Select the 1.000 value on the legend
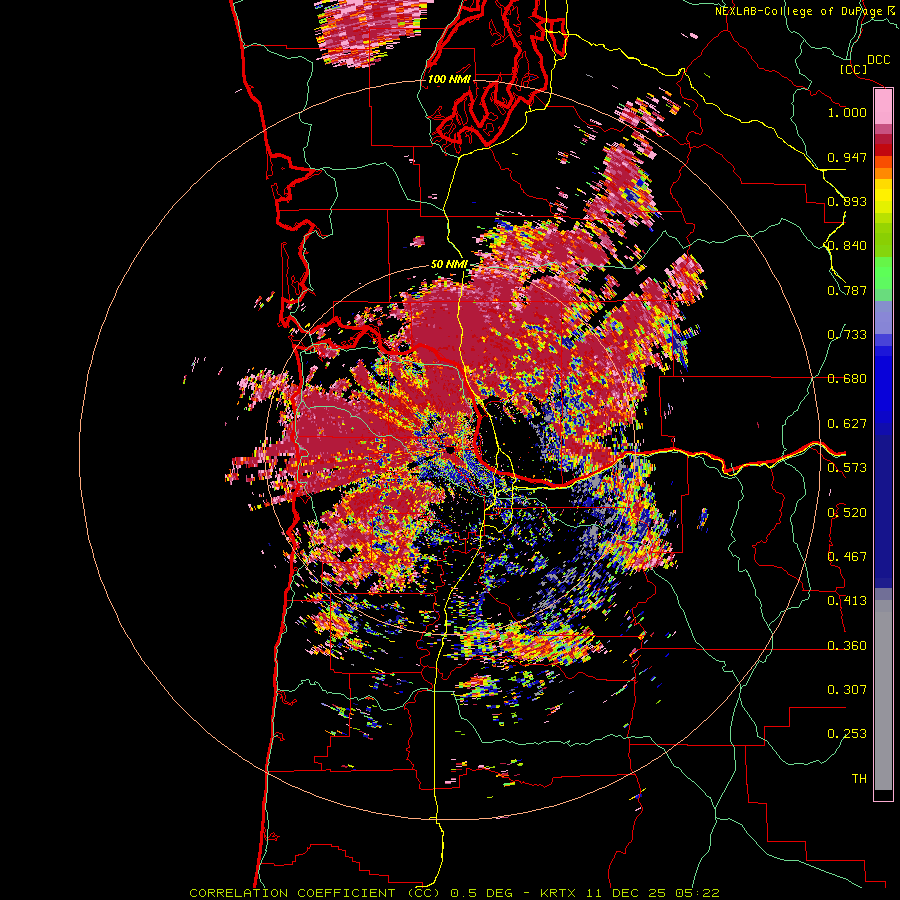This screenshot has height=900, width=900. pos(847,112)
